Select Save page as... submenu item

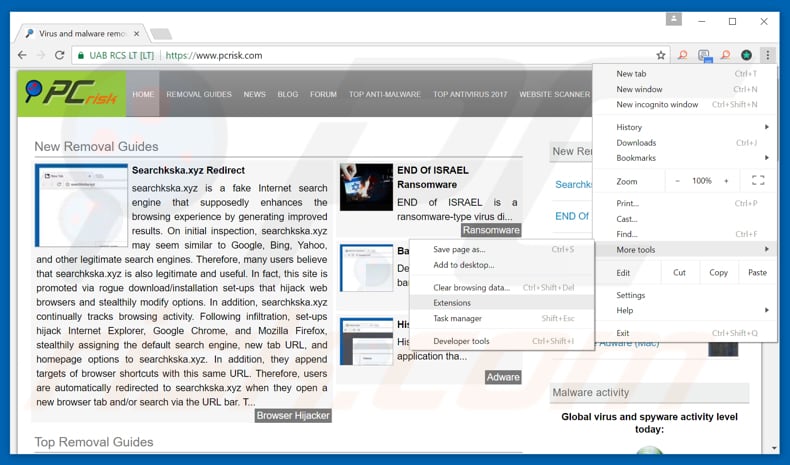pos(502,249)
